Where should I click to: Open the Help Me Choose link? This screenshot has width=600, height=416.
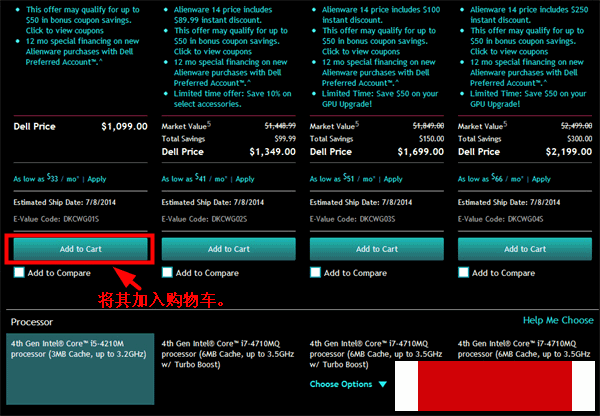coord(558,320)
